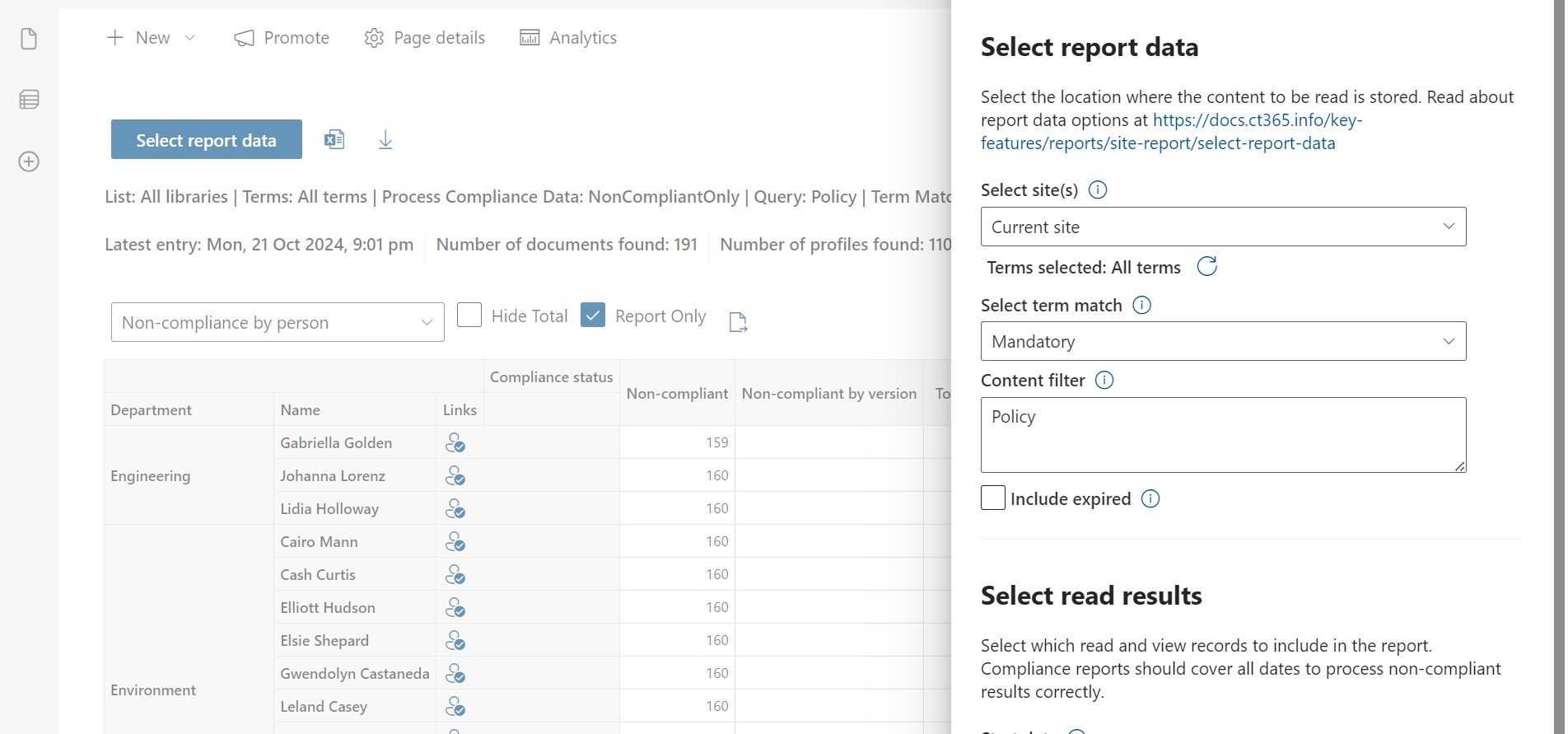Click info icon next to Select site(s)
Viewport: 1568px width, 734px height.
coord(1098,190)
